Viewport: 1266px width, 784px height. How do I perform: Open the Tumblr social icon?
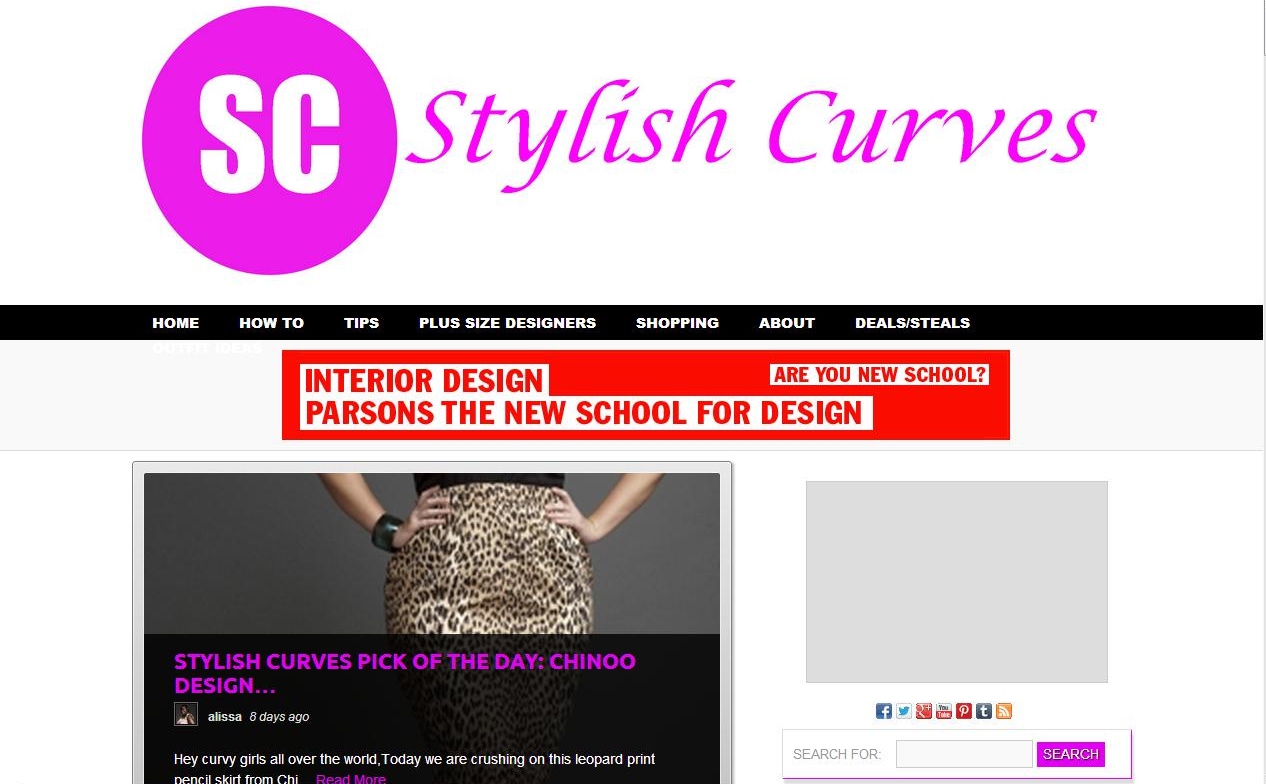click(x=984, y=711)
